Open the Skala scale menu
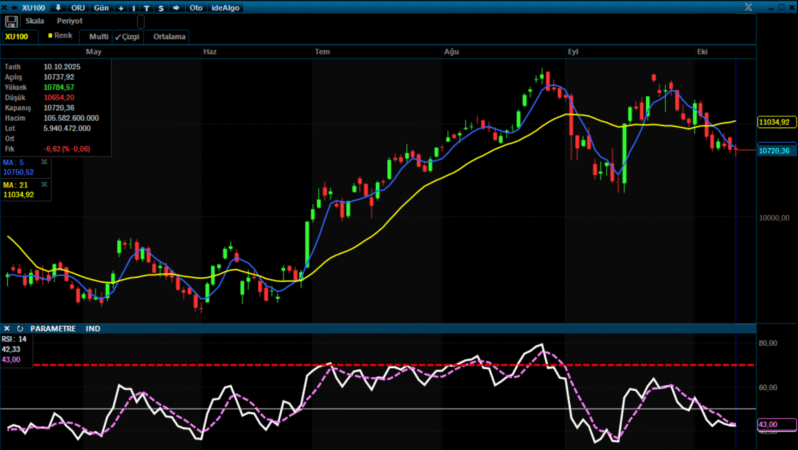 coord(35,21)
